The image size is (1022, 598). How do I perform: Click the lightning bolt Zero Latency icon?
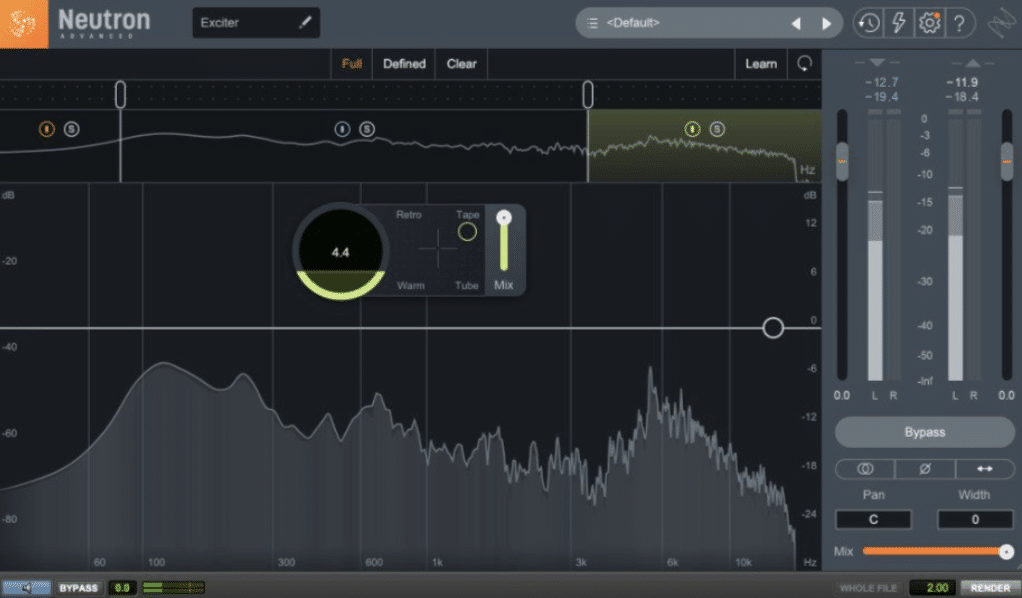(x=899, y=23)
